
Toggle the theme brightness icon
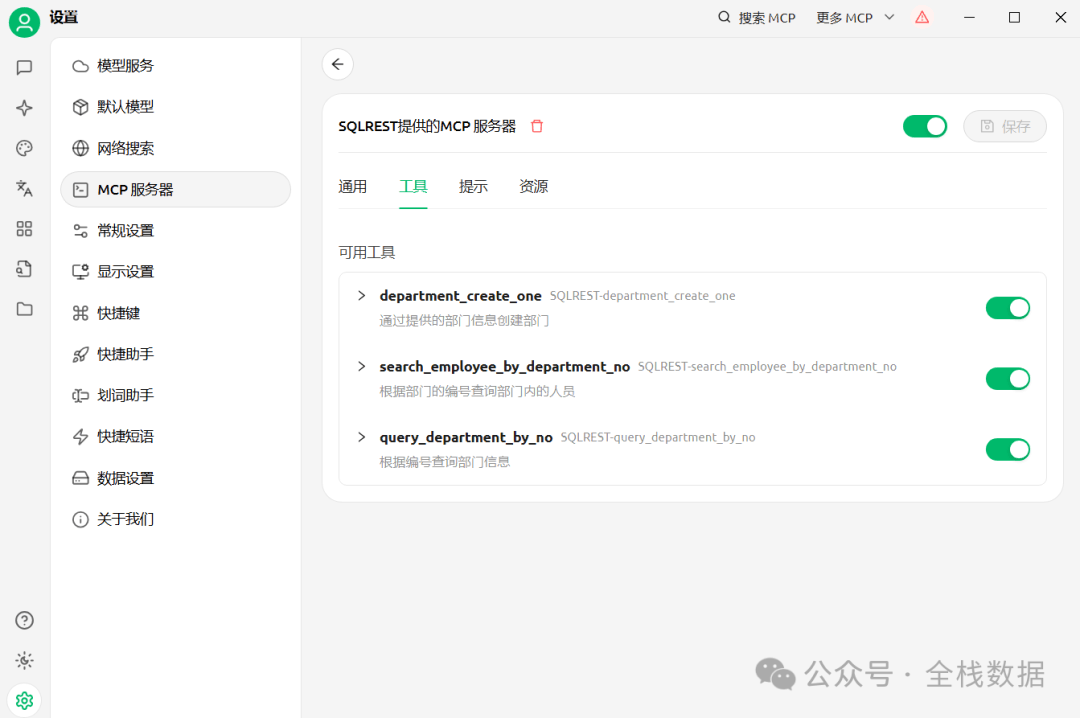point(25,660)
